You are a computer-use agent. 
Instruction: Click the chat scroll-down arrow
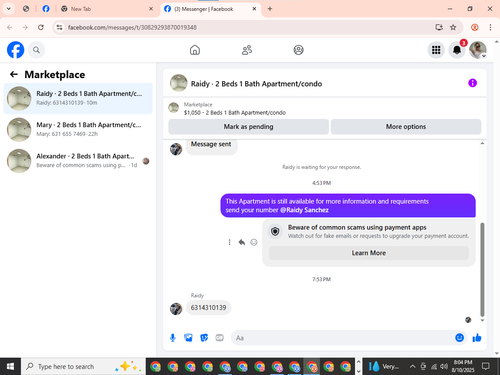pos(482,320)
